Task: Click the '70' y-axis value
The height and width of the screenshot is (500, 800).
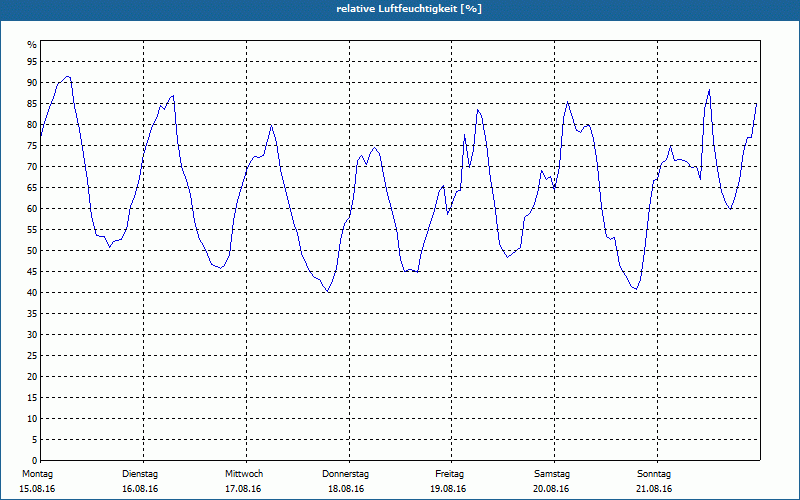Action: 32,167
